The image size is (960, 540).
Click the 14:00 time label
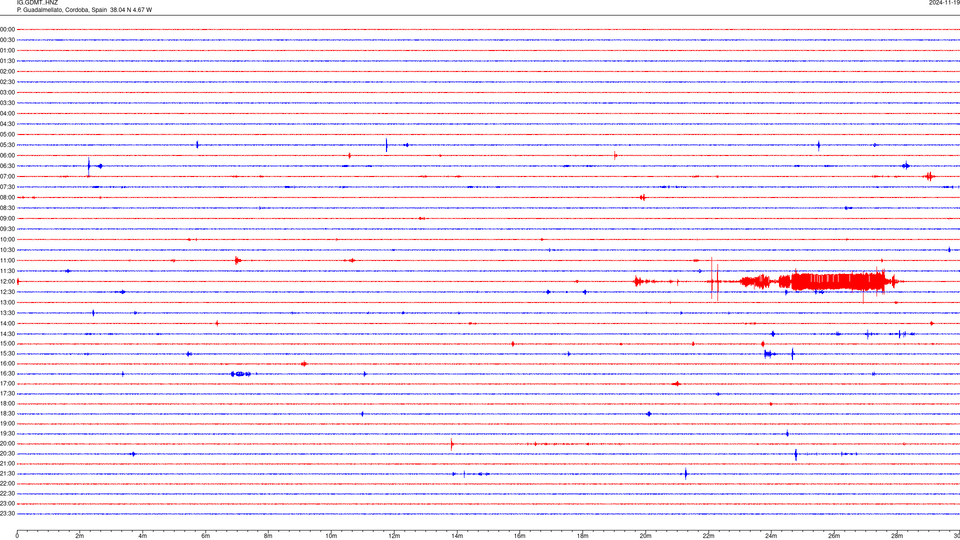tap(7, 323)
